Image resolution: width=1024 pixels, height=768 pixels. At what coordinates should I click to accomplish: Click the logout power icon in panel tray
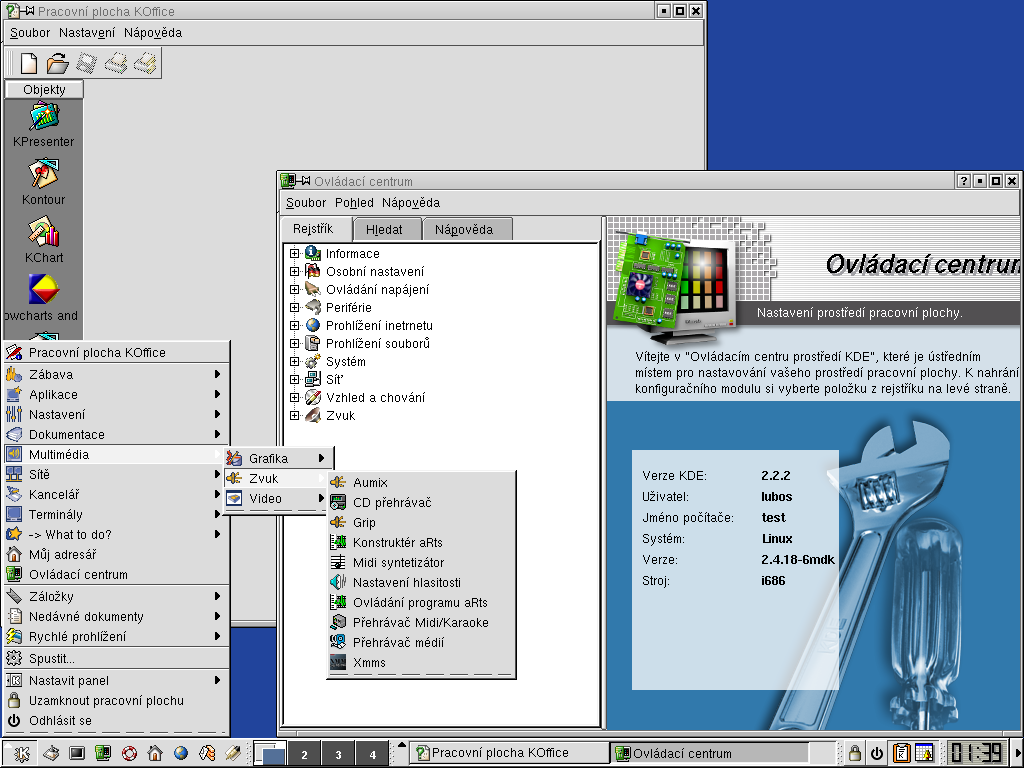(x=876, y=753)
